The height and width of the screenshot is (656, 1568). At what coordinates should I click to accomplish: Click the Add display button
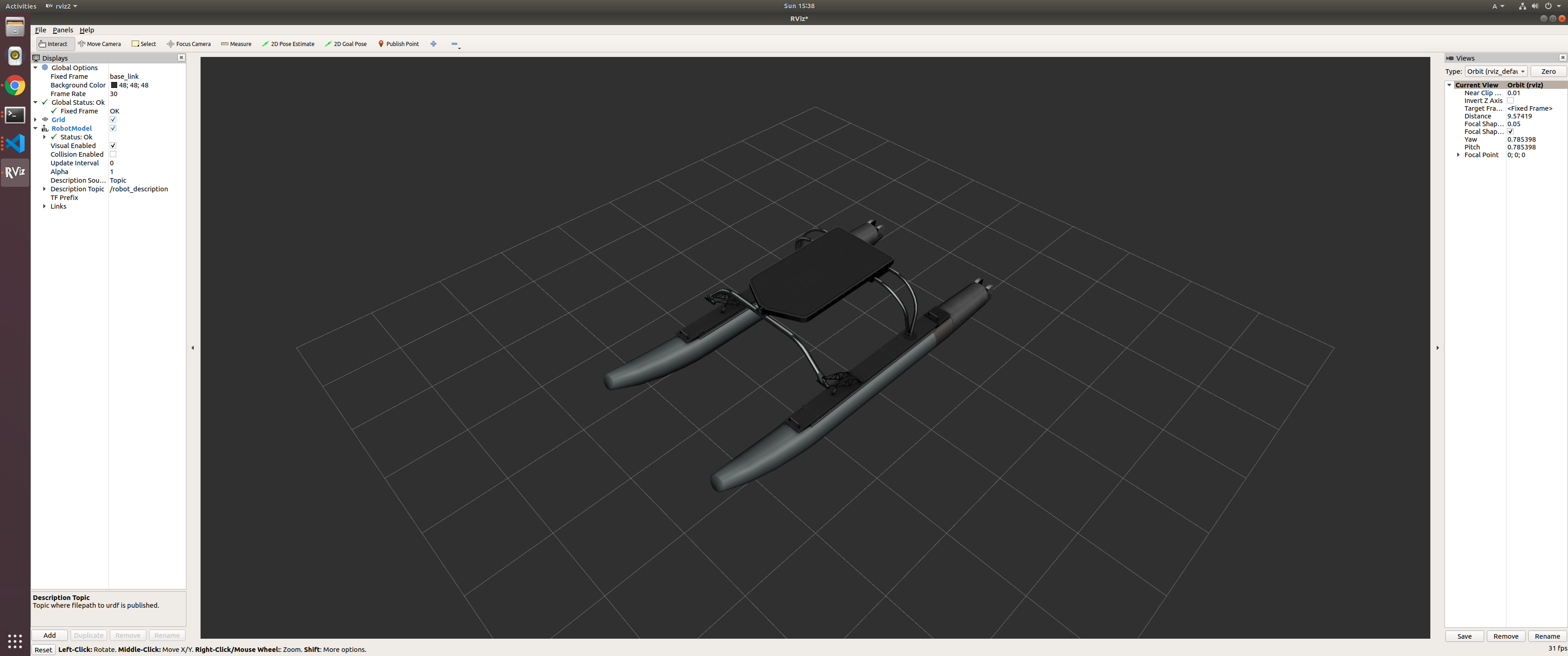click(49, 635)
